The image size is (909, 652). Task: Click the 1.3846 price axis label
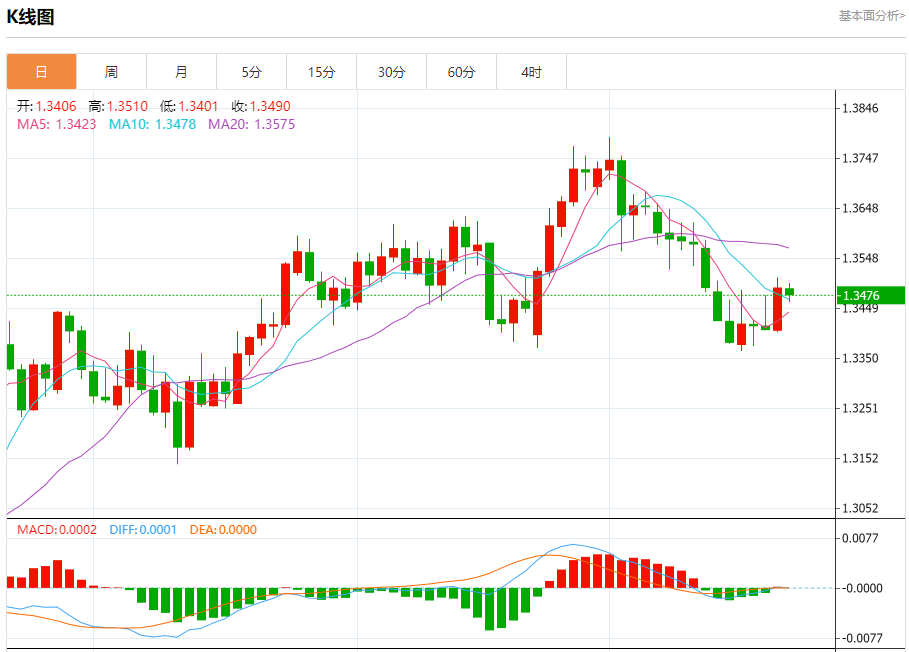point(860,108)
